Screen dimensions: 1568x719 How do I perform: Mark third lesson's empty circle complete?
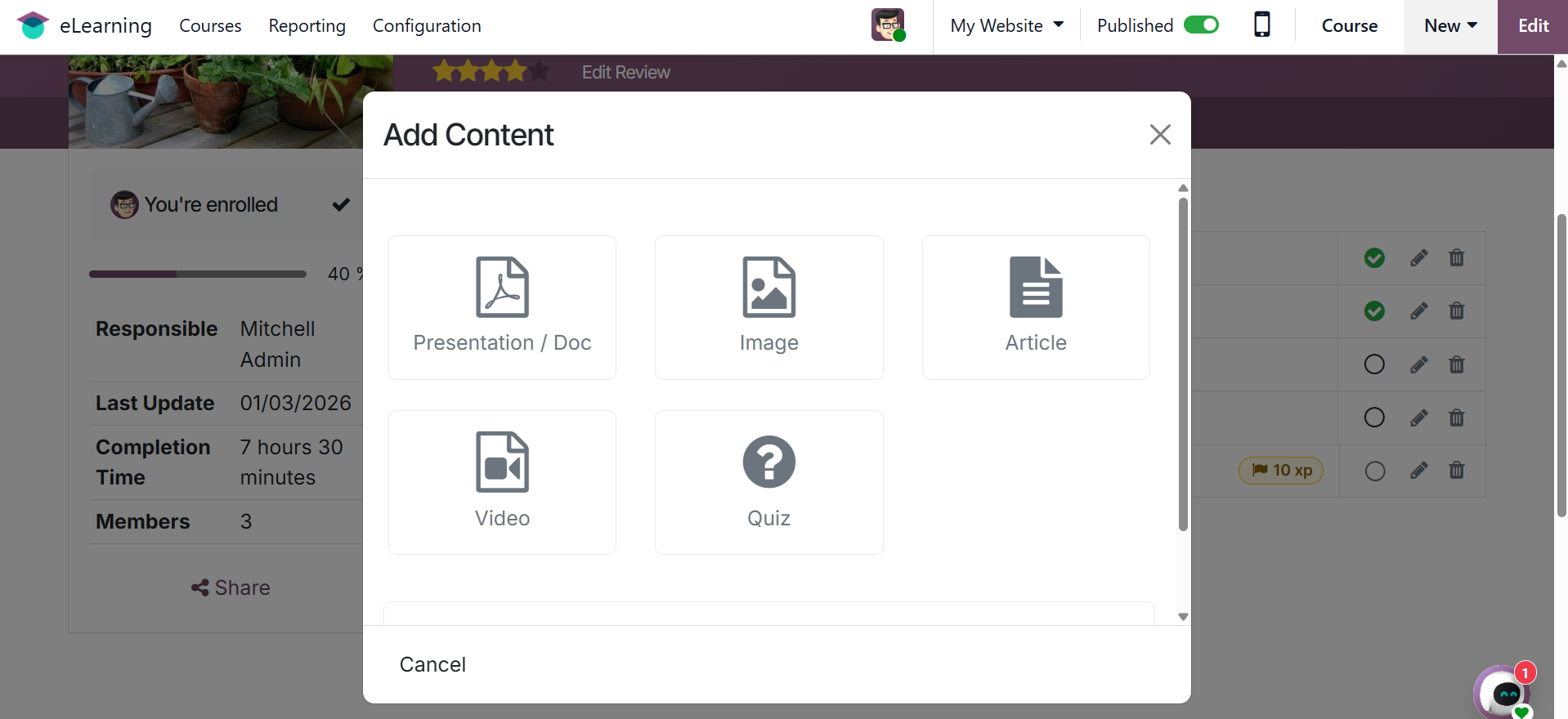pyautogui.click(x=1374, y=364)
